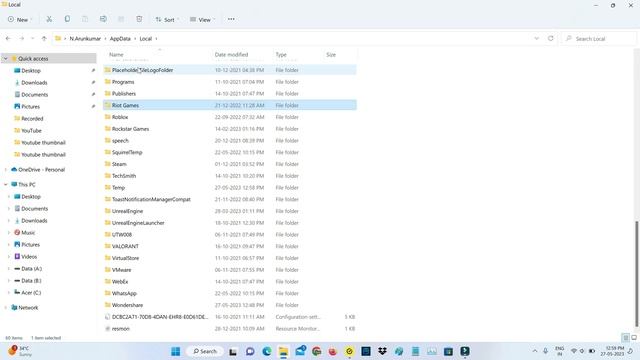Open recent locations chevron beside Forward arrow
Screen dimensions: 640x360
[33, 38]
